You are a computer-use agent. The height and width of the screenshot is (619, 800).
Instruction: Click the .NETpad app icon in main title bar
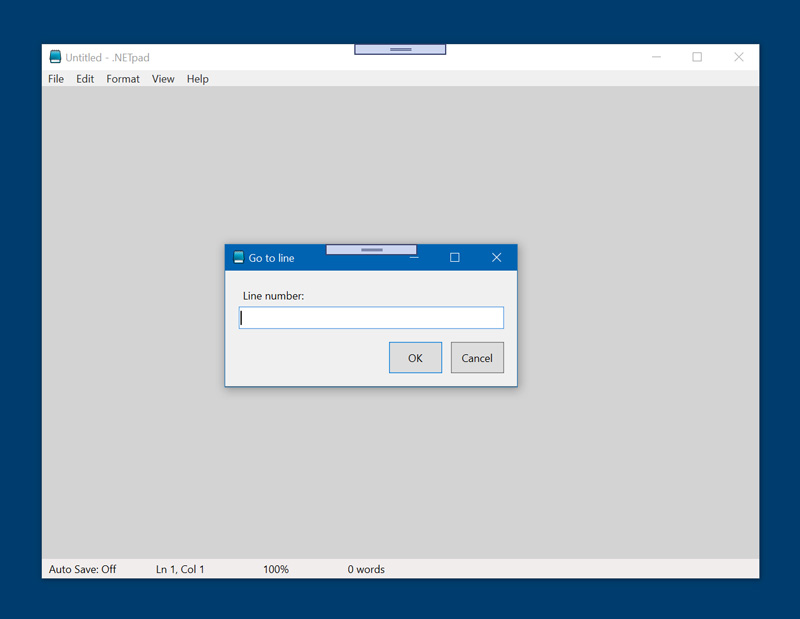55,57
